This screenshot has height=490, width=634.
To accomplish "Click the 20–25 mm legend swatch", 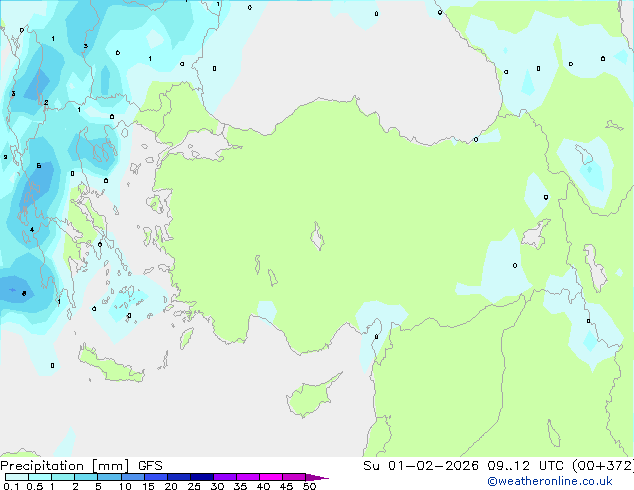I will point(179,477).
